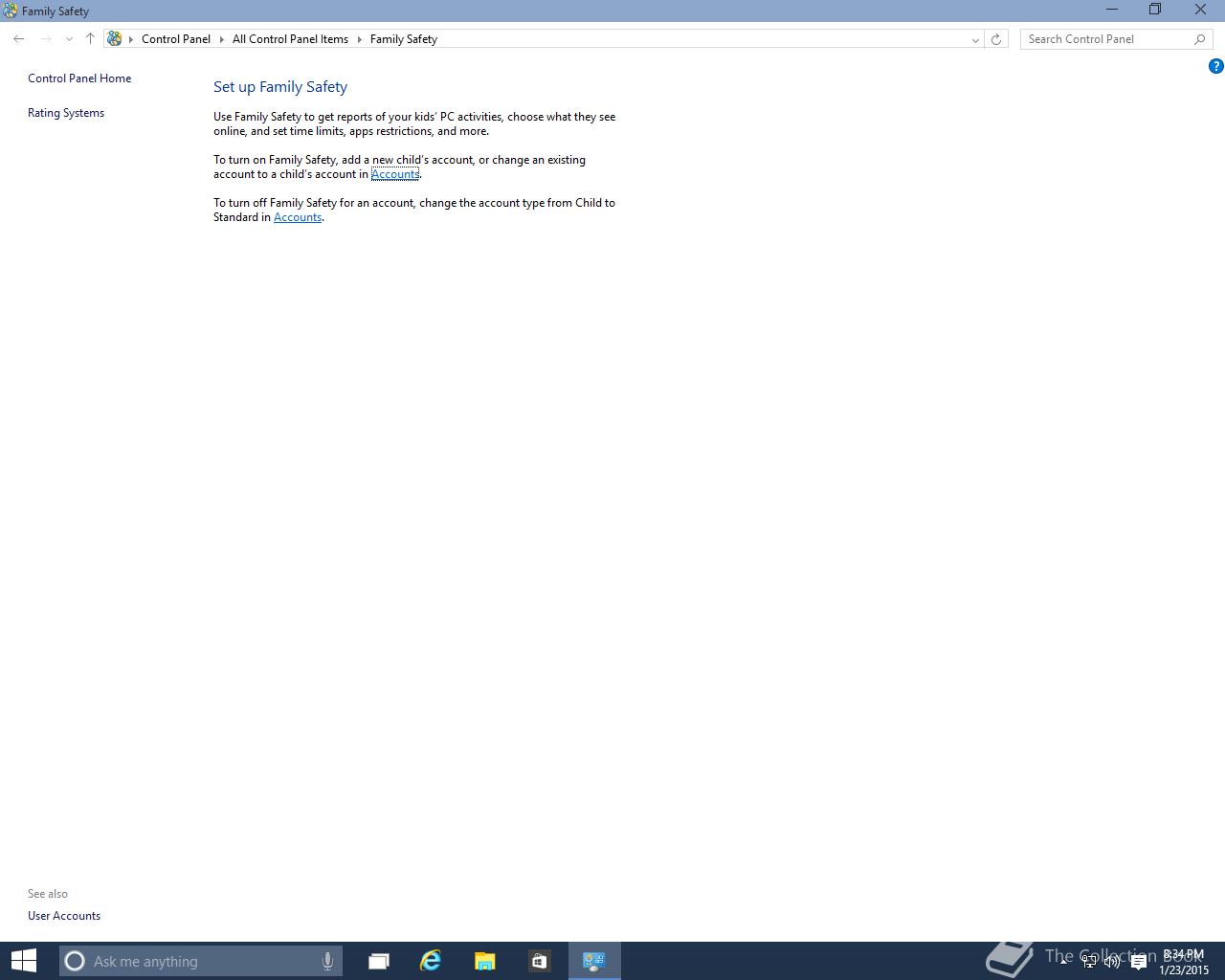Navigate to Control Panel breadcrumb
Image resolution: width=1225 pixels, height=980 pixels.
click(176, 39)
